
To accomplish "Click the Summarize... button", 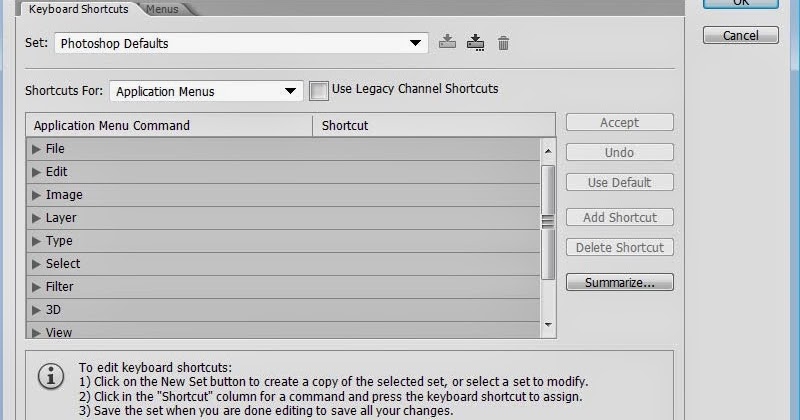I will click(x=620, y=282).
